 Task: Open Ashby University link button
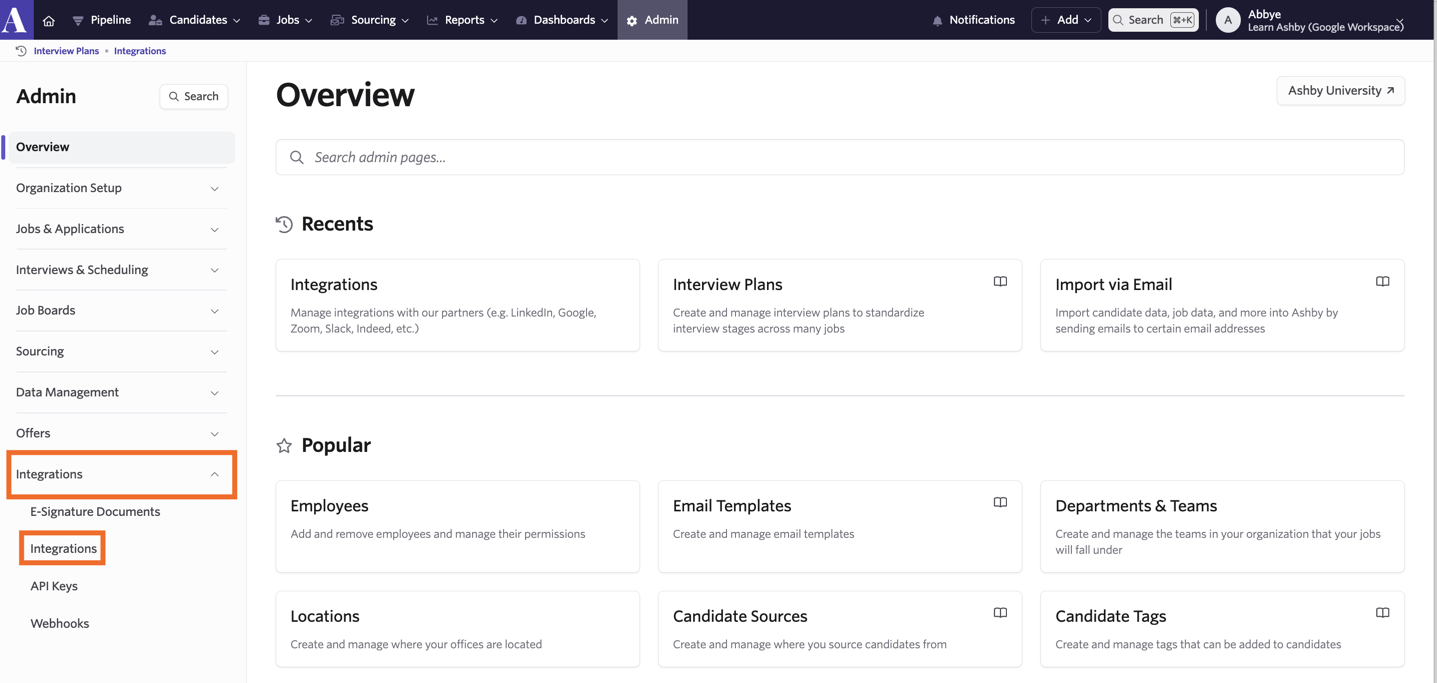click(1340, 91)
